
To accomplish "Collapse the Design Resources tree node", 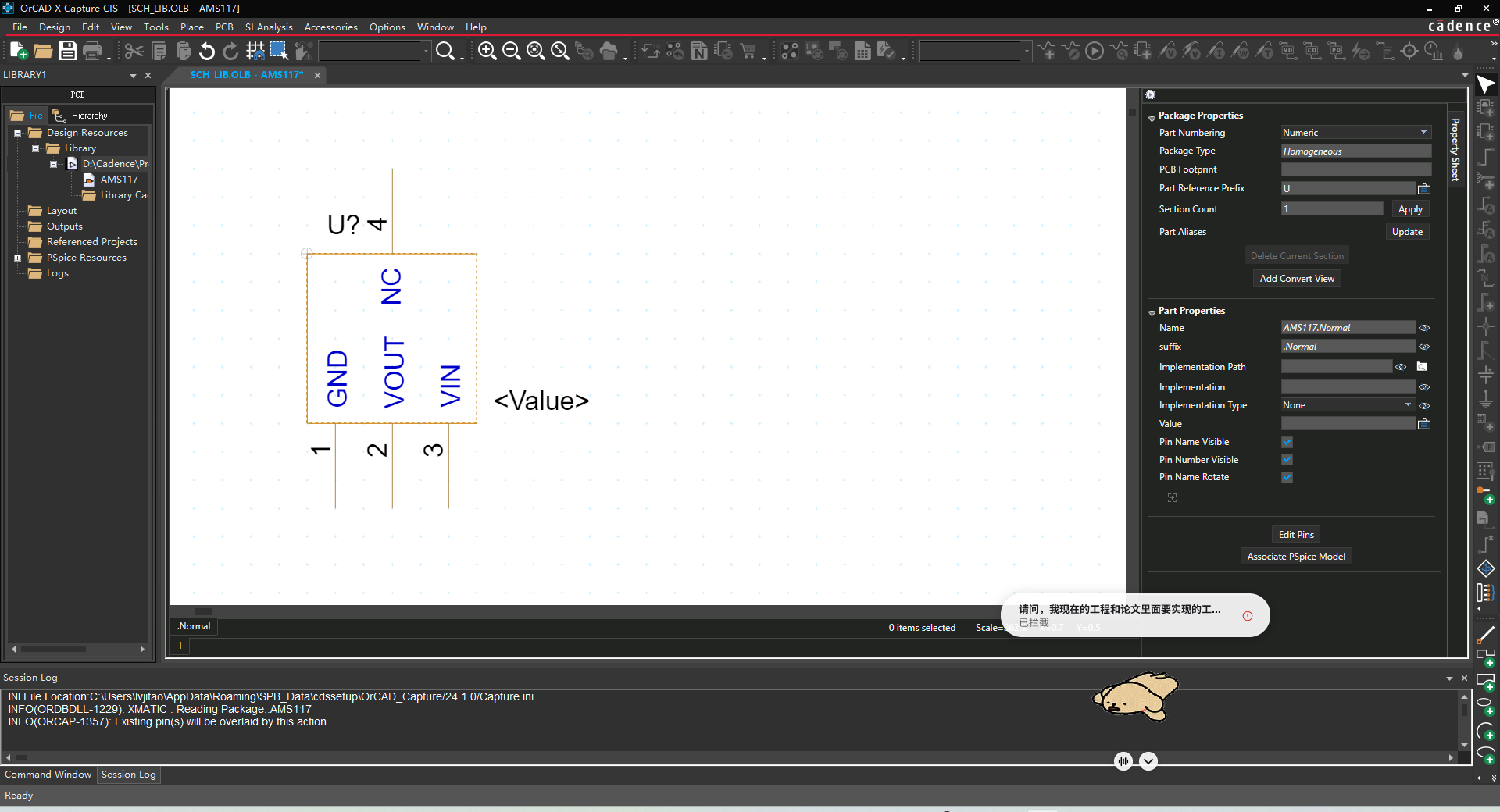I will (x=17, y=133).
